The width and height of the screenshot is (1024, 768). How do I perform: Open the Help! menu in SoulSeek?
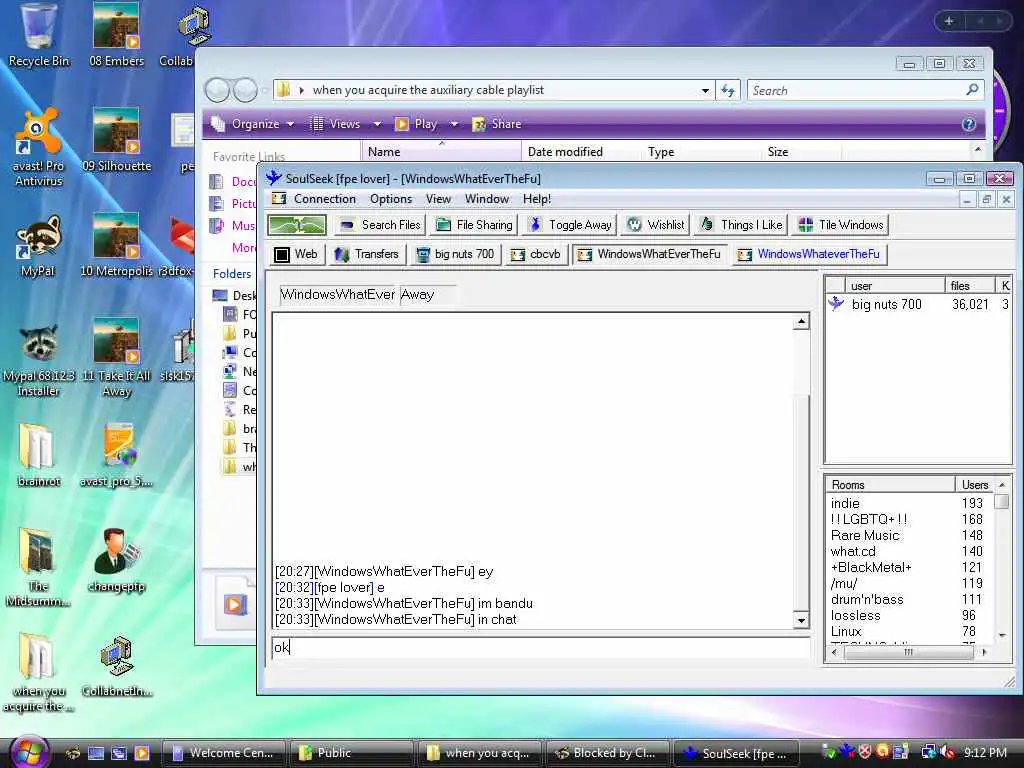coord(536,199)
